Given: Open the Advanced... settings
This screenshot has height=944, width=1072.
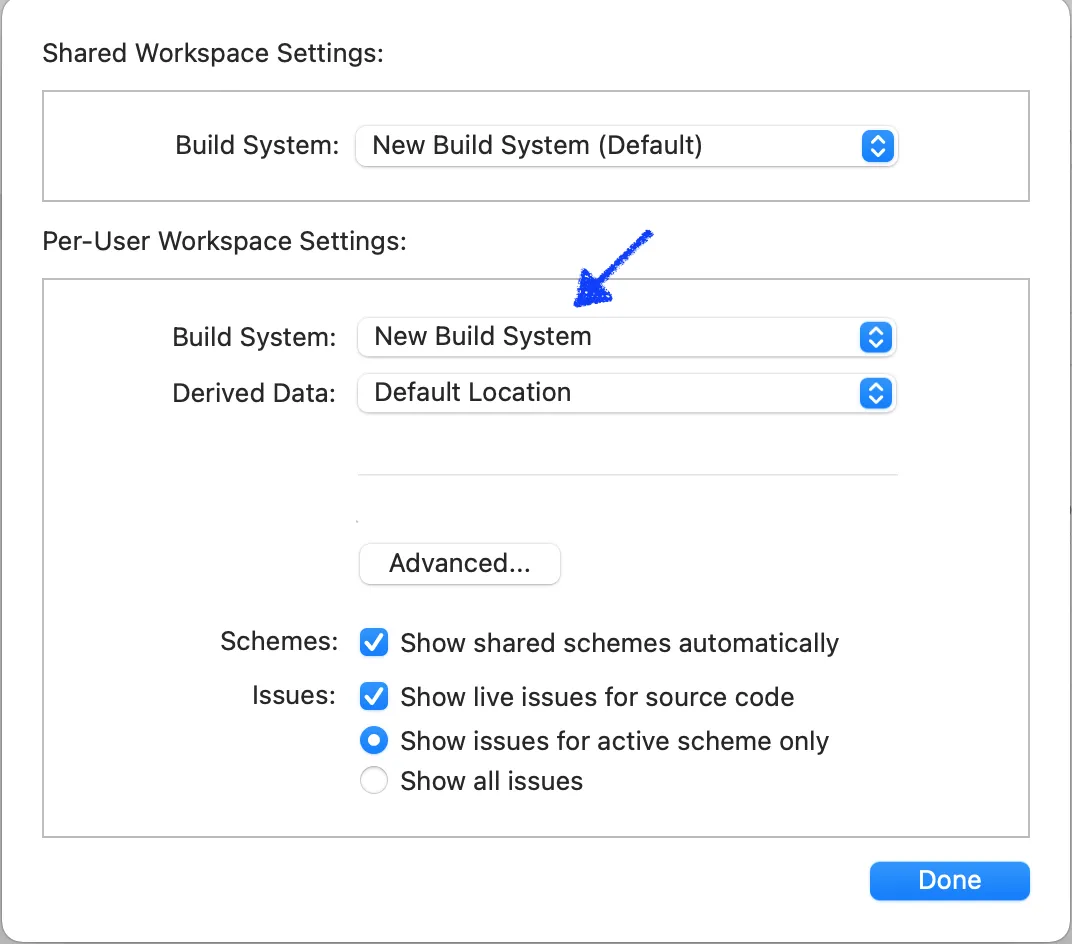Looking at the screenshot, I should tap(460, 564).
